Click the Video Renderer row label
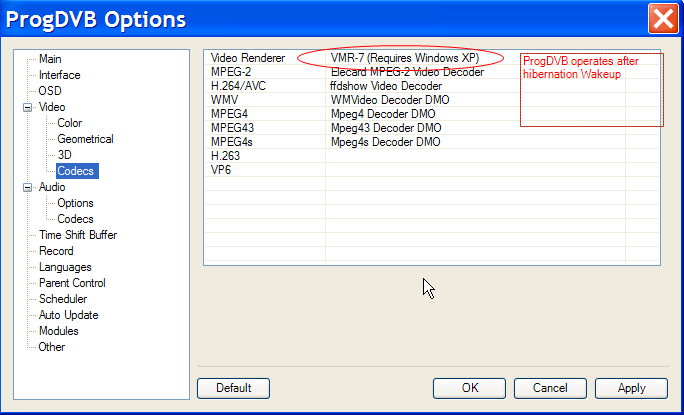This screenshot has height=415, width=684. [x=248, y=58]
